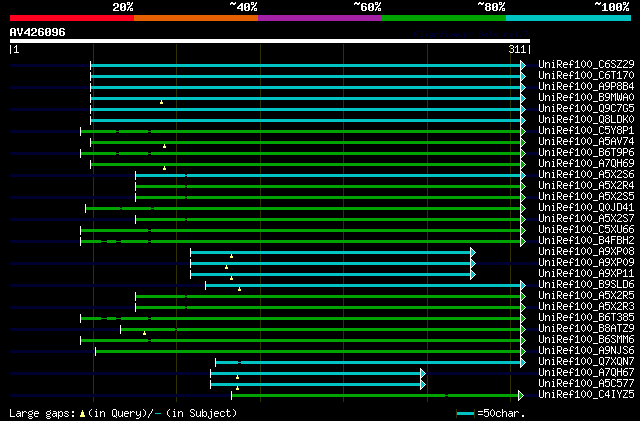
Task: Click the yellow gap marker under the A5AV74 alignment
Action: (x=164, y=146)
